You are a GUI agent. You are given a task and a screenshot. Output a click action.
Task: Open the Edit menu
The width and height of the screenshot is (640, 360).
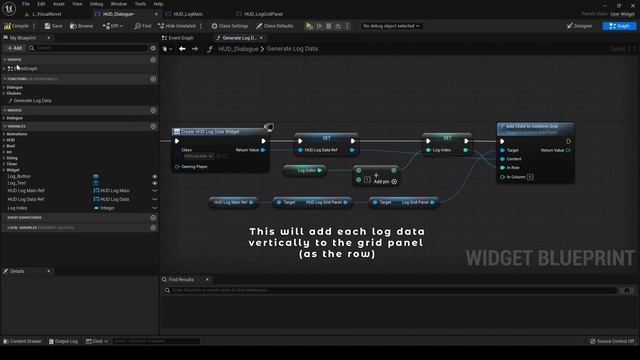41,4
